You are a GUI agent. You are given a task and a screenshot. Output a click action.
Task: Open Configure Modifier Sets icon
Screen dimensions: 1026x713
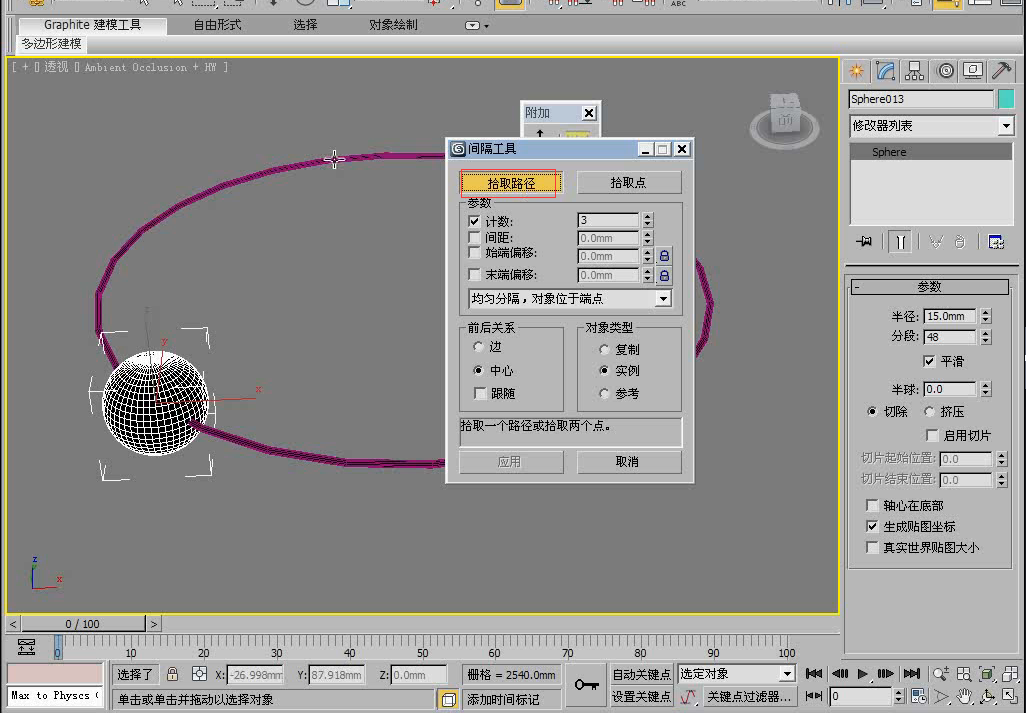point(996,242)
